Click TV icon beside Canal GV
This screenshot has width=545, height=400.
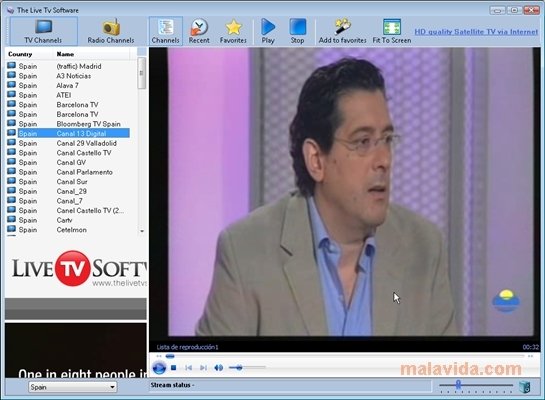pyautogui.click(x=11, y=162)
